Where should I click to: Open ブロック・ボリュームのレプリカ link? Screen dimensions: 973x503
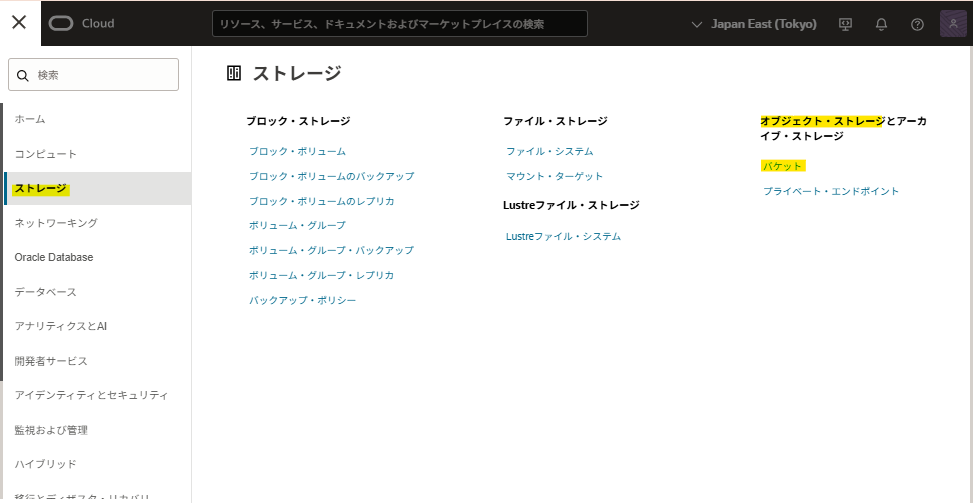point(321,201)
